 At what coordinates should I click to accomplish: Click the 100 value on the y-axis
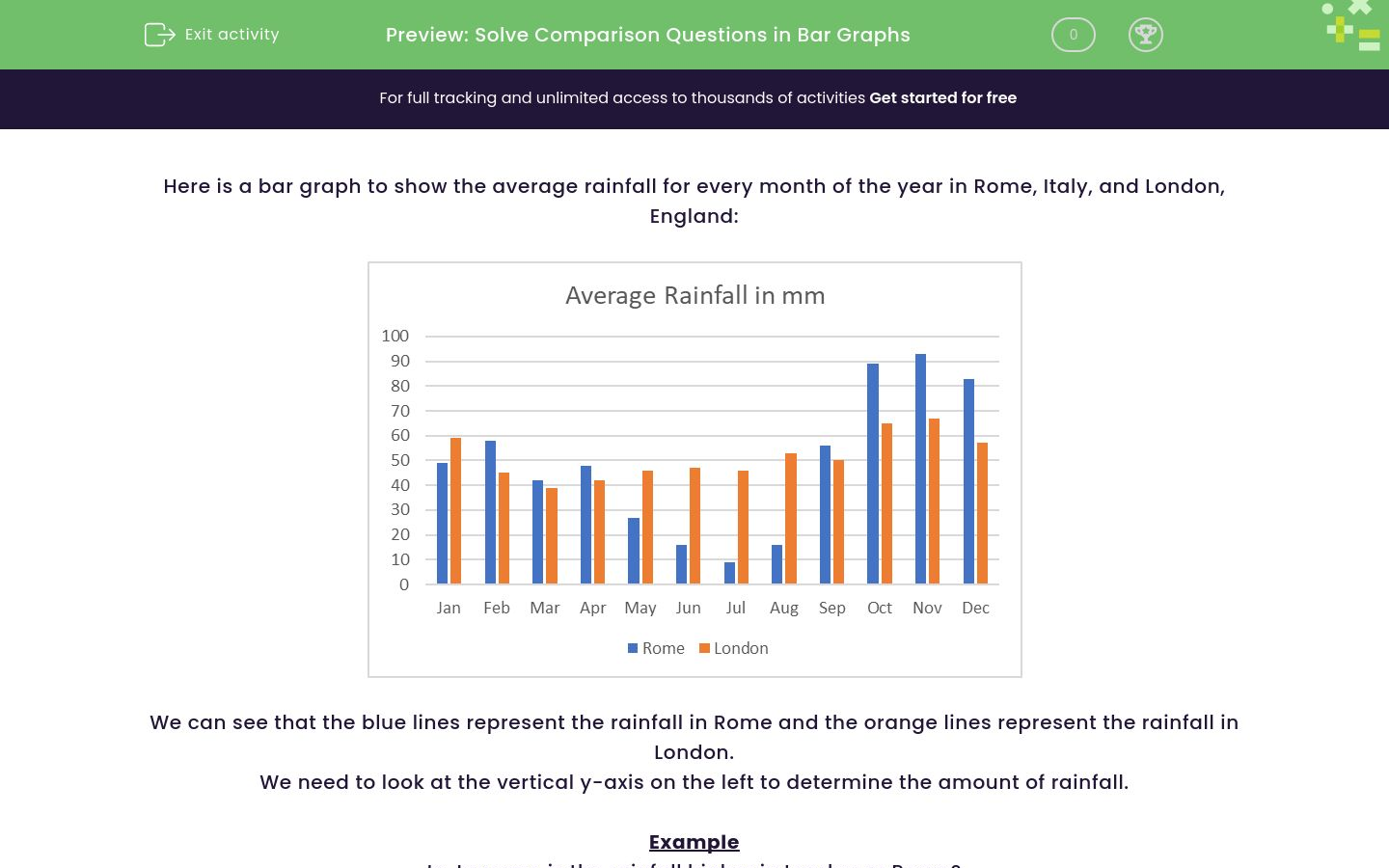[x=395, y=336]
